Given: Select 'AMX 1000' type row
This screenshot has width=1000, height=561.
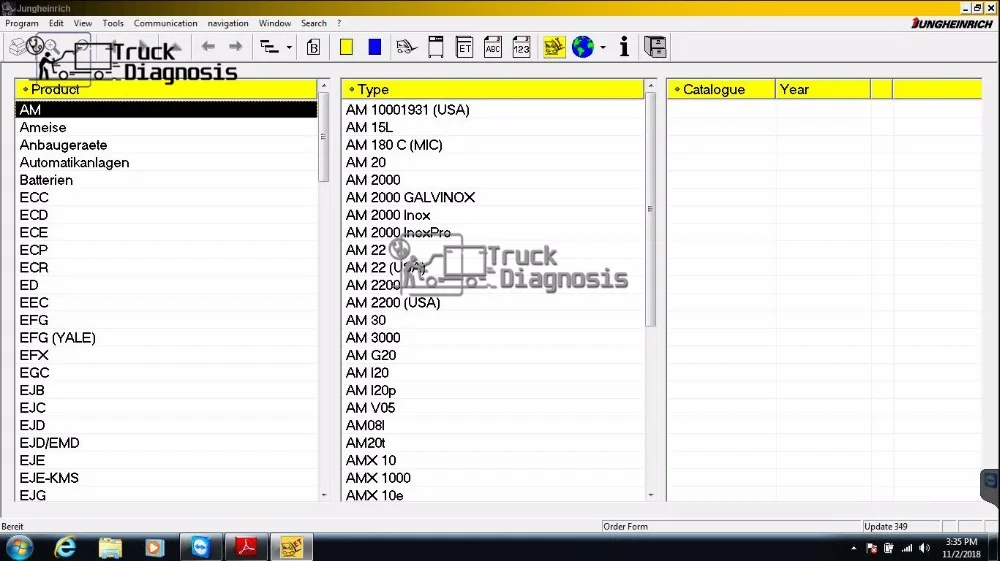Looking at the screenshot, I should pos(492,478).
